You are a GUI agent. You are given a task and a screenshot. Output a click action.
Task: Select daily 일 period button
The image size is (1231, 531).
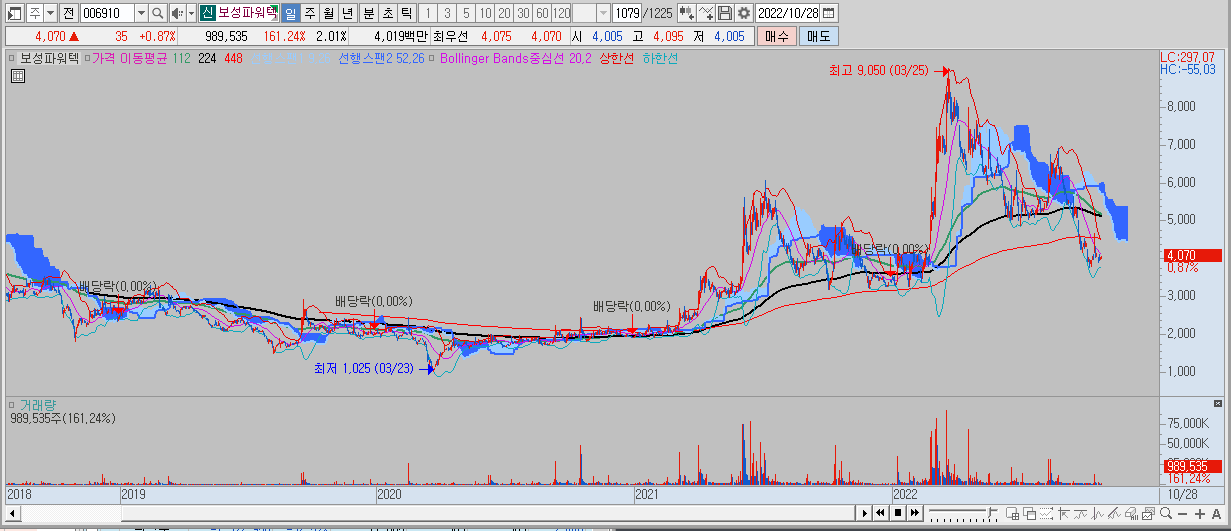[290, 13]
